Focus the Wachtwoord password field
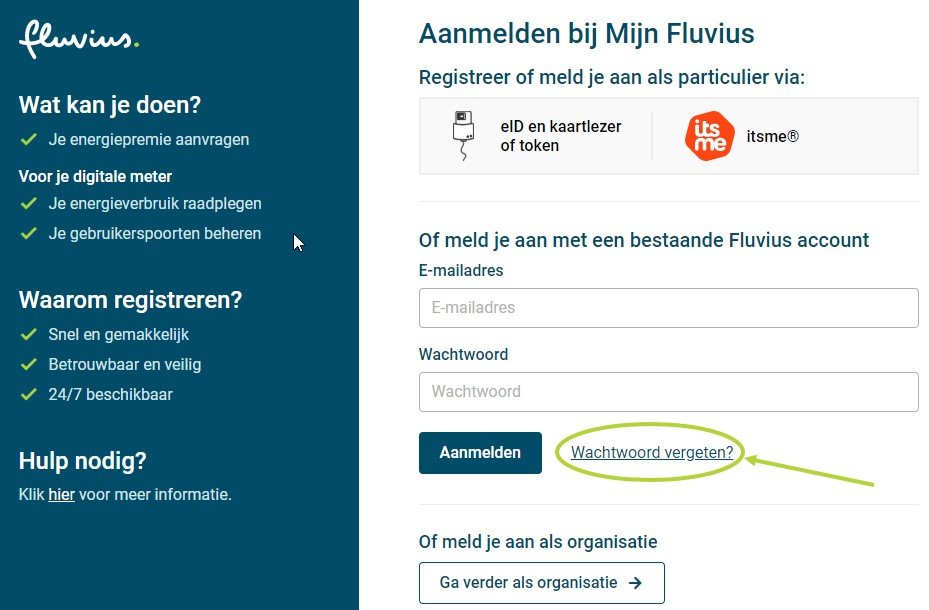Image resolution: width=929 pixels, height=610 pixels. tap(668, 392)
